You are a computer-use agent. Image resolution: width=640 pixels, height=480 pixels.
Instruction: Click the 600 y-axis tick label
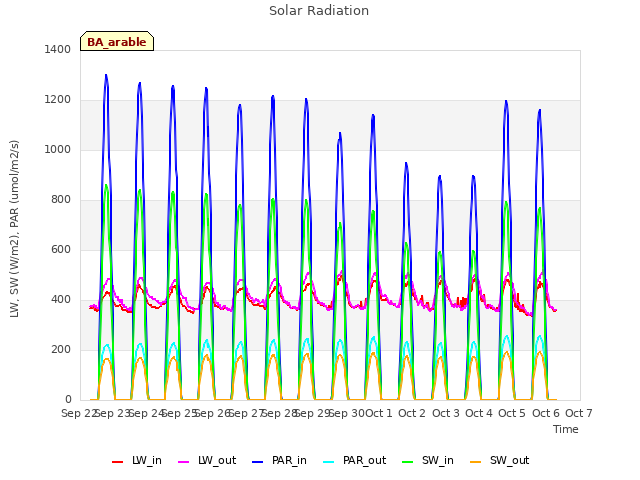pyautogui.click(x=61, y=250)
